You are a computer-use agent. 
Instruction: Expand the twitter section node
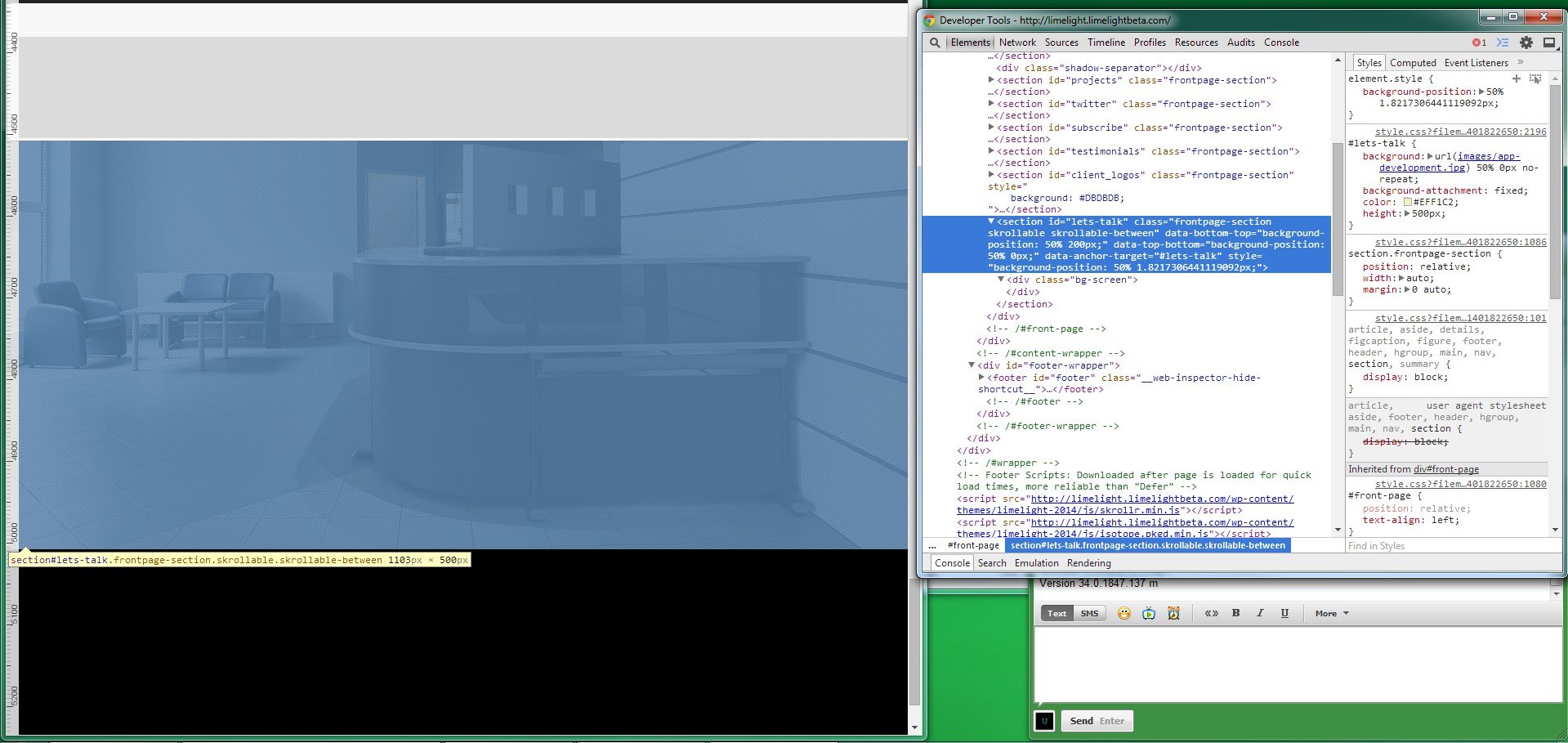point(991,104)
